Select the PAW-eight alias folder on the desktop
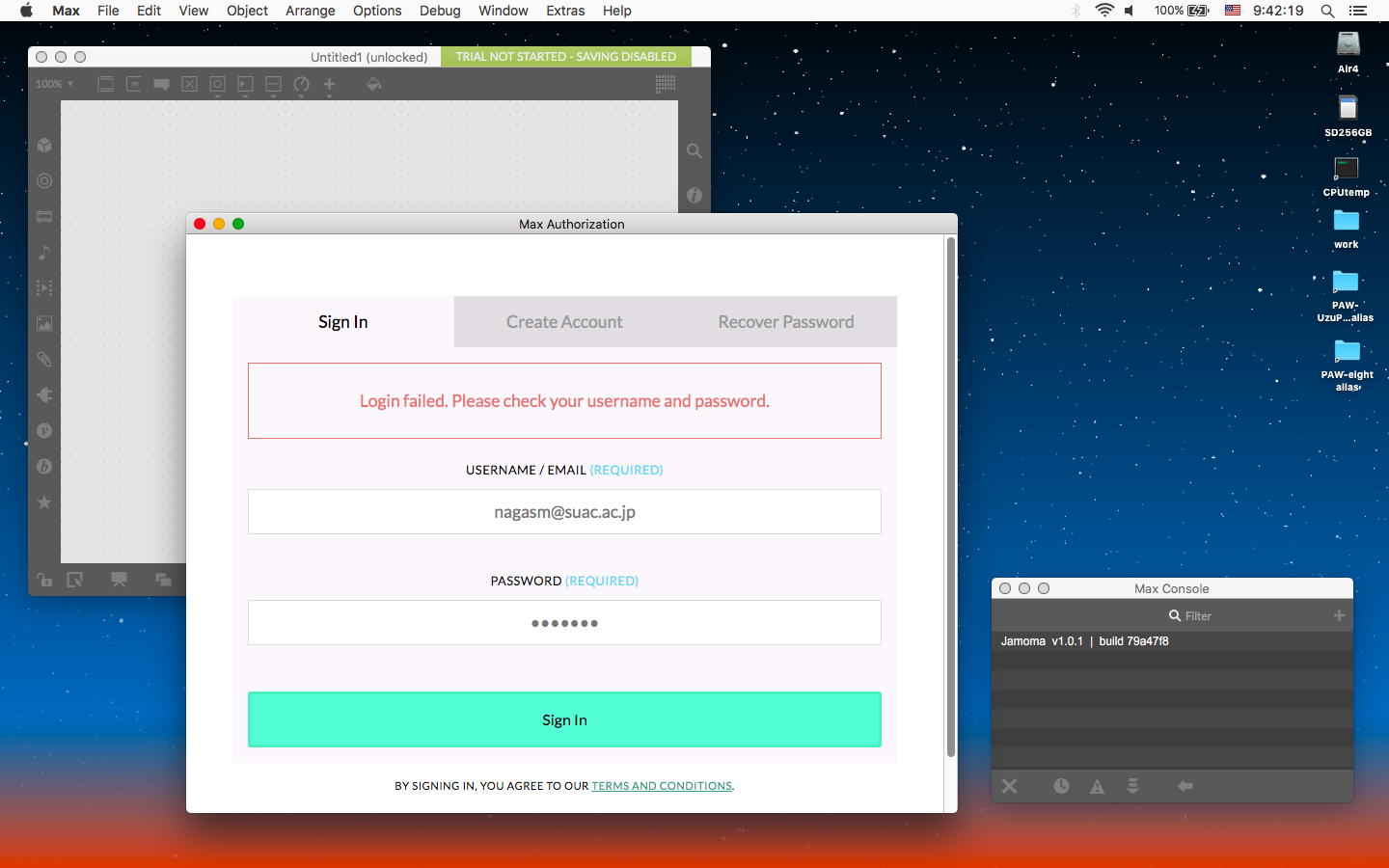Image resolution: width=1389 pixels, height=868 pixels. point(1348,366)
